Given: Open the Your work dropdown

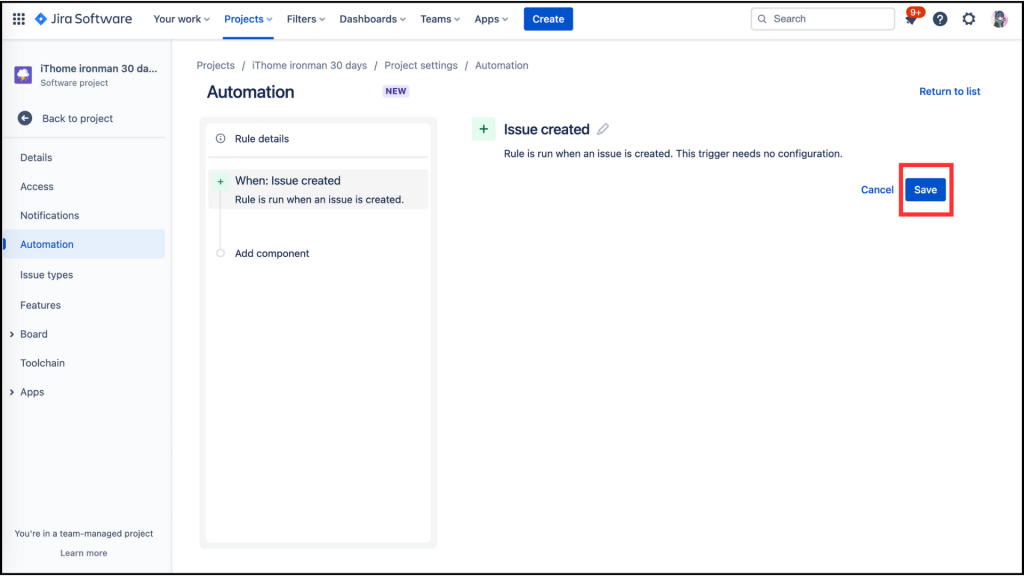Looking at the screenshot, I should (x=182, y=19).
